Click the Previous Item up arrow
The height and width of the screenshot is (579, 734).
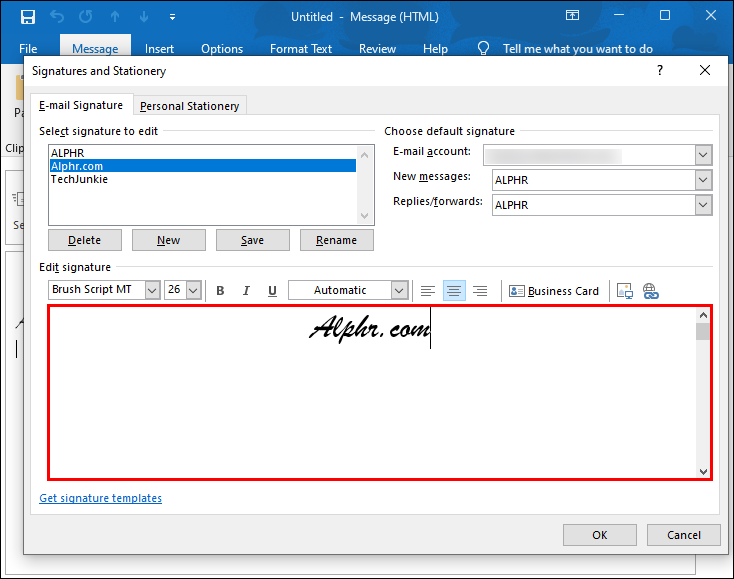coord(115,17)
